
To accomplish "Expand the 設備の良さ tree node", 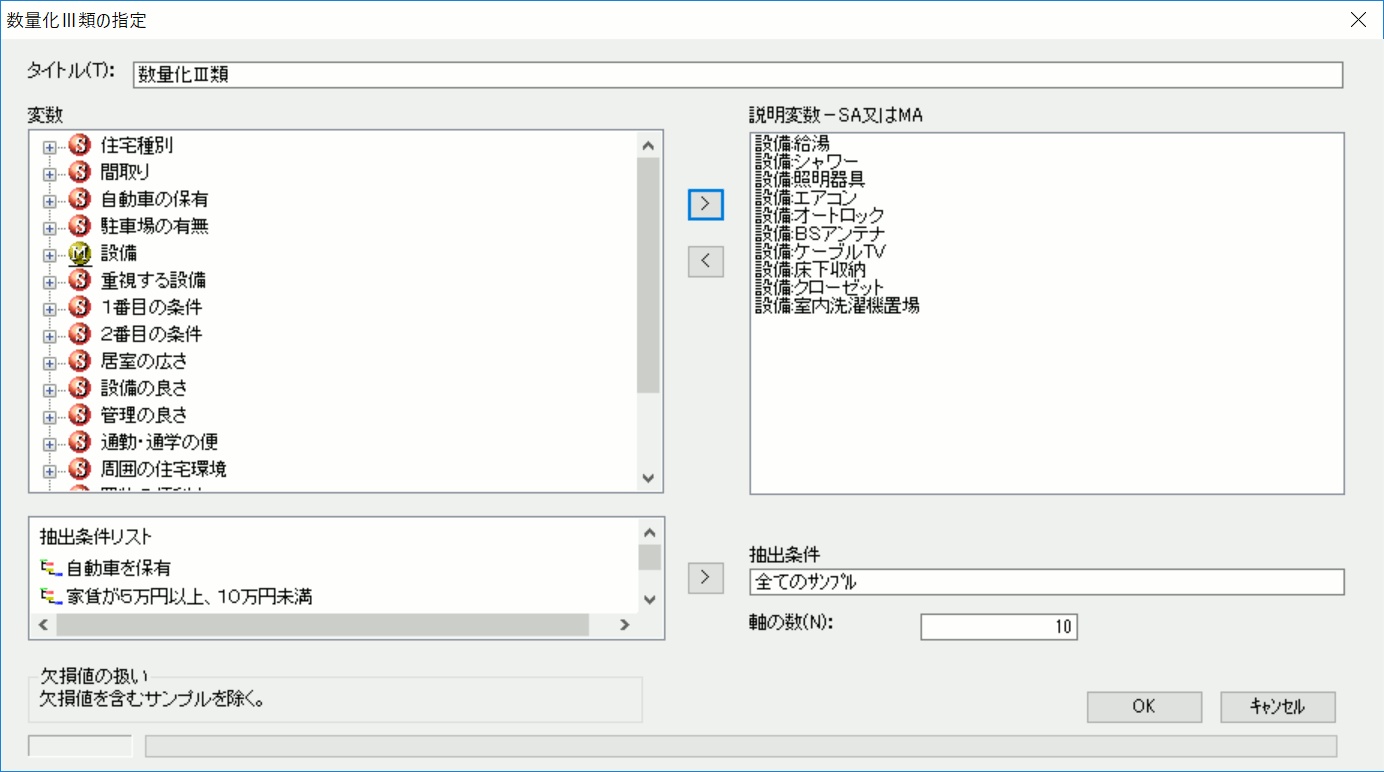I will tap(50, 390).
